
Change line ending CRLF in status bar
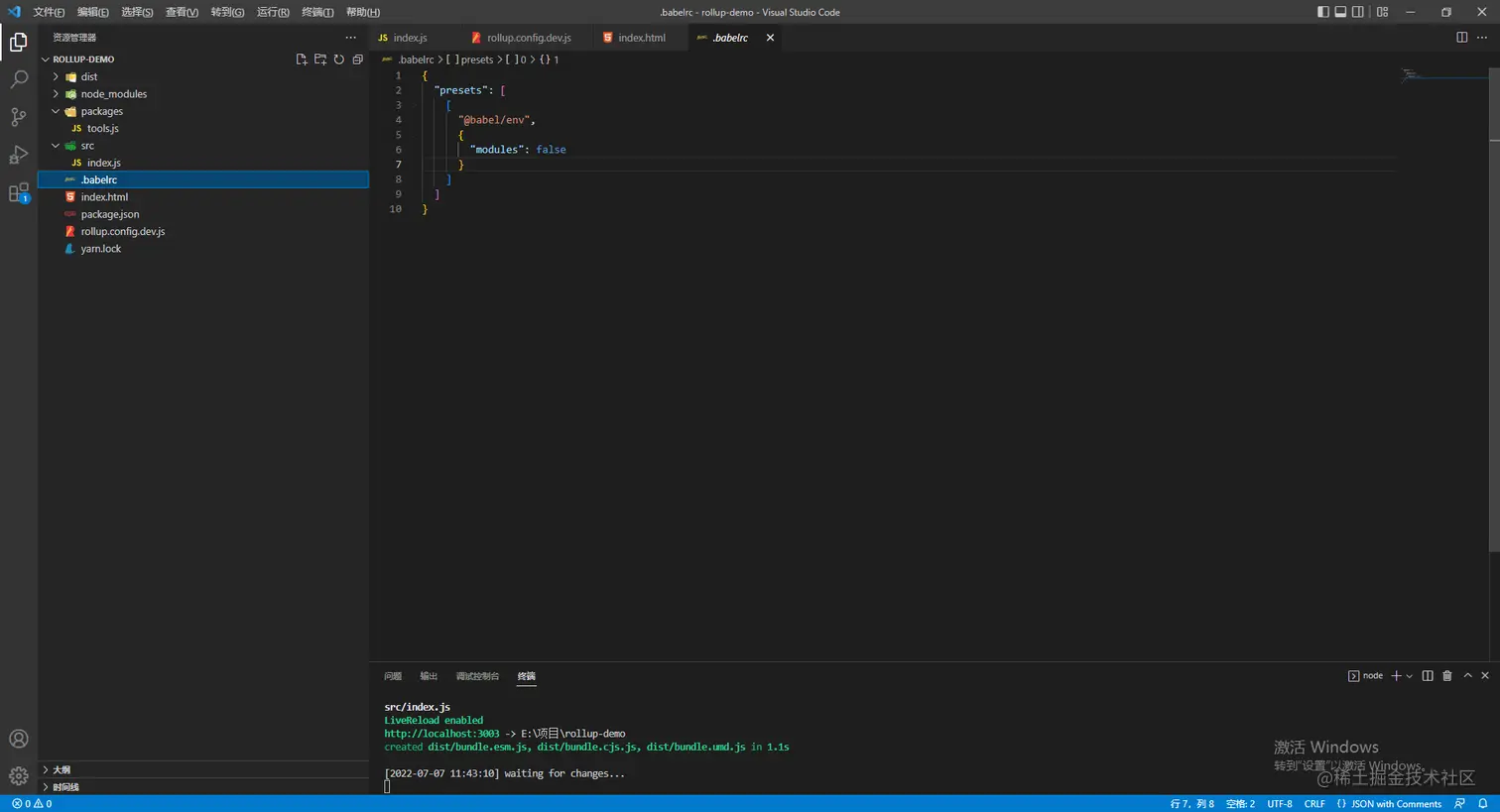pyautogui.click(x=1314, y=804)
